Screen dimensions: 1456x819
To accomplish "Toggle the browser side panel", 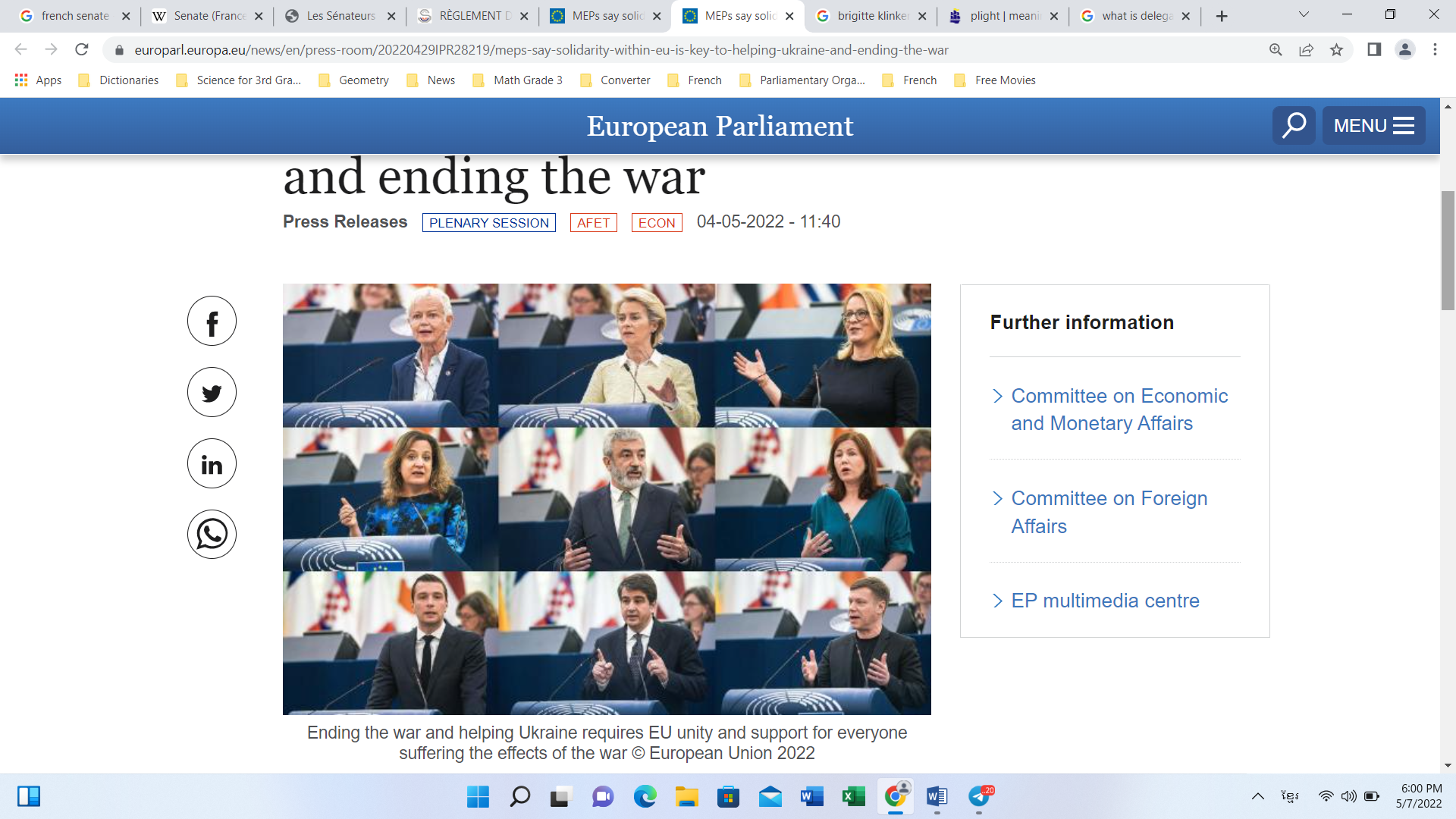I will tap(1373, 50).
